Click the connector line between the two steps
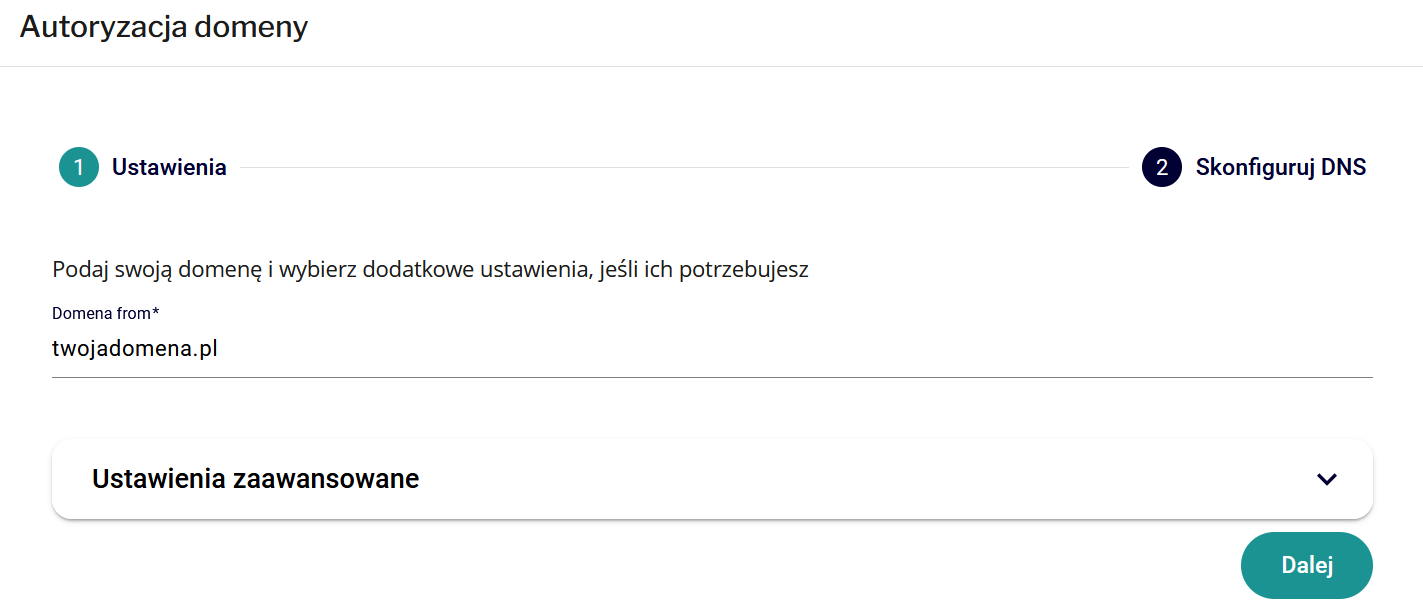1423x608 pixels. click(x=684, y=167)
